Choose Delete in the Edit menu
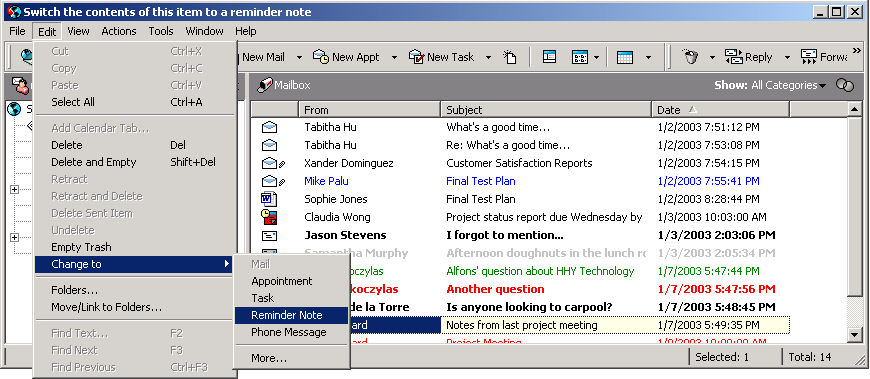 pos(135,145)
